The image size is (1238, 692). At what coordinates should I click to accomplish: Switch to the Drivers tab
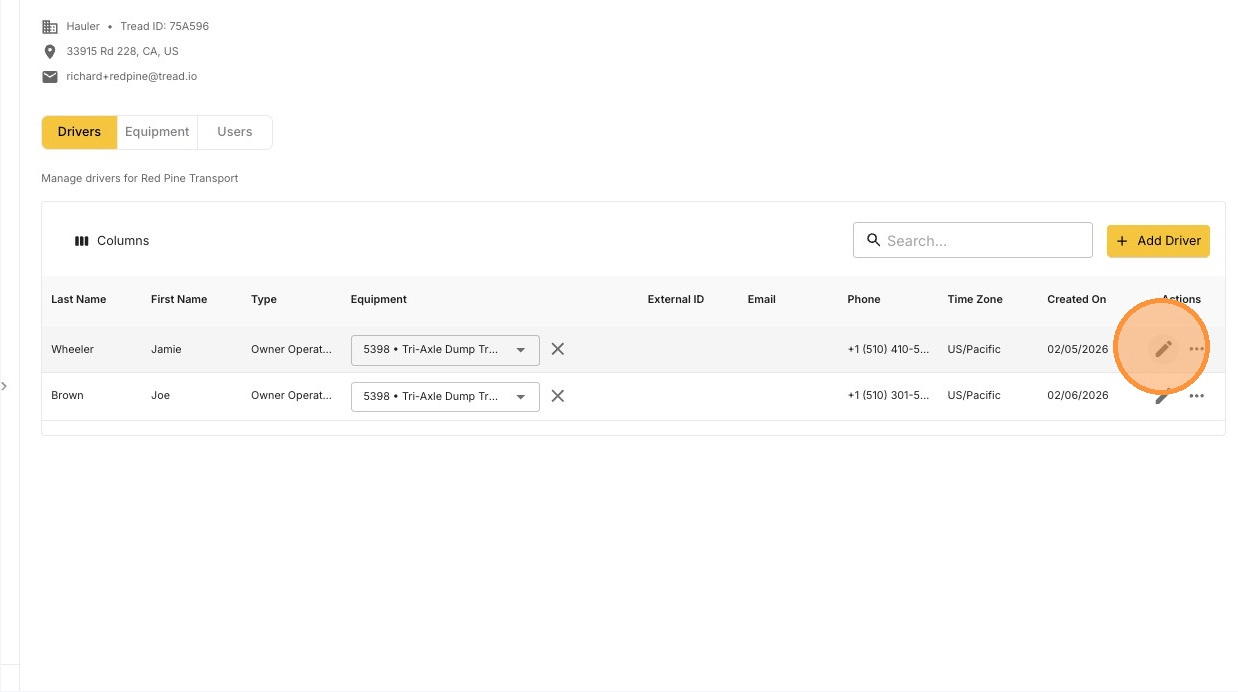pyautogui.click(x=79, y=132)
